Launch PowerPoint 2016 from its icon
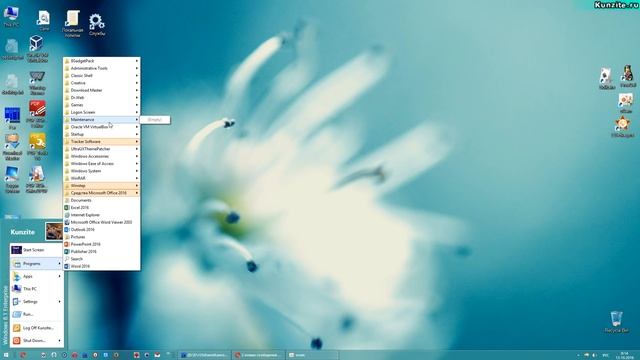This screenshot has height=360, width=640. coord(67,244)
